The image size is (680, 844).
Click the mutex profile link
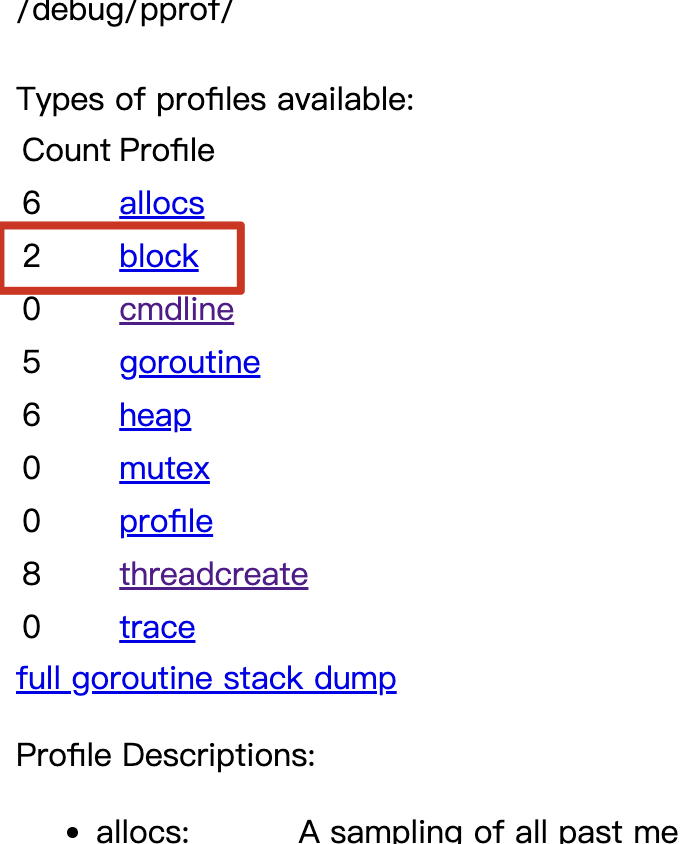tap(164, 468)
